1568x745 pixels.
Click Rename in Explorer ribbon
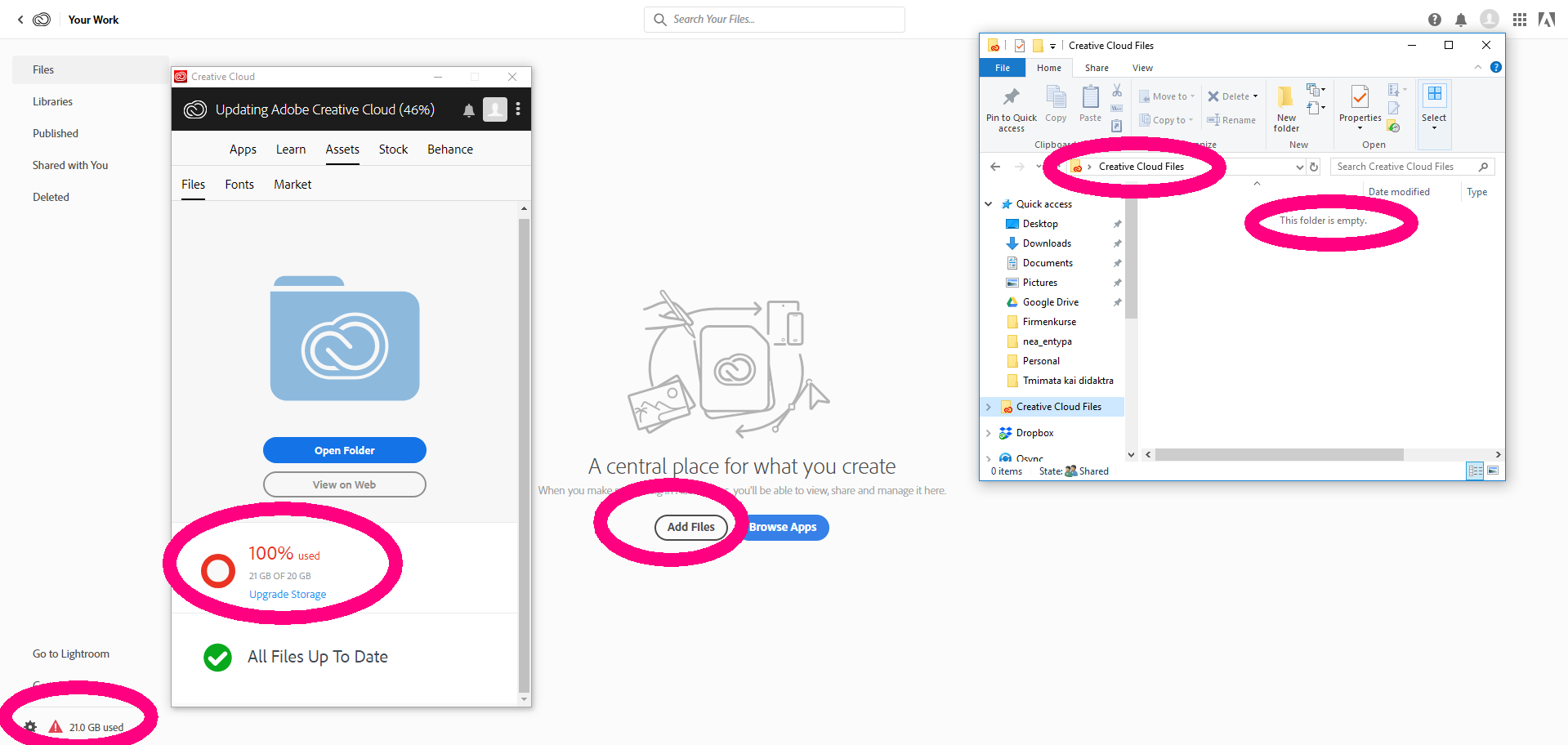[x=1231, y=120]
